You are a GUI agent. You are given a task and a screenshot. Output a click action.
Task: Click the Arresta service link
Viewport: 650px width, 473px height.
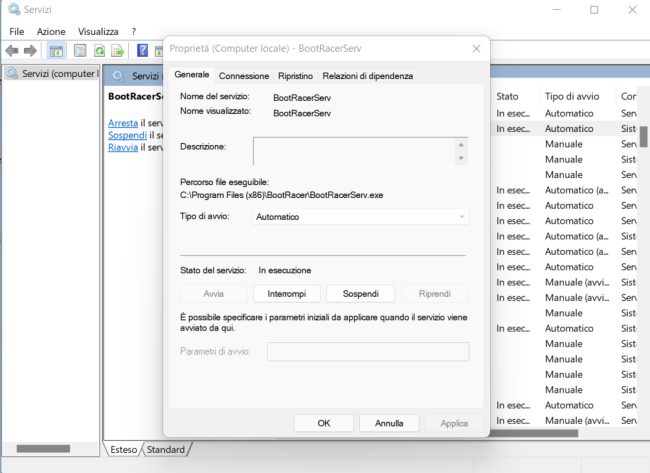click(123, 122)
